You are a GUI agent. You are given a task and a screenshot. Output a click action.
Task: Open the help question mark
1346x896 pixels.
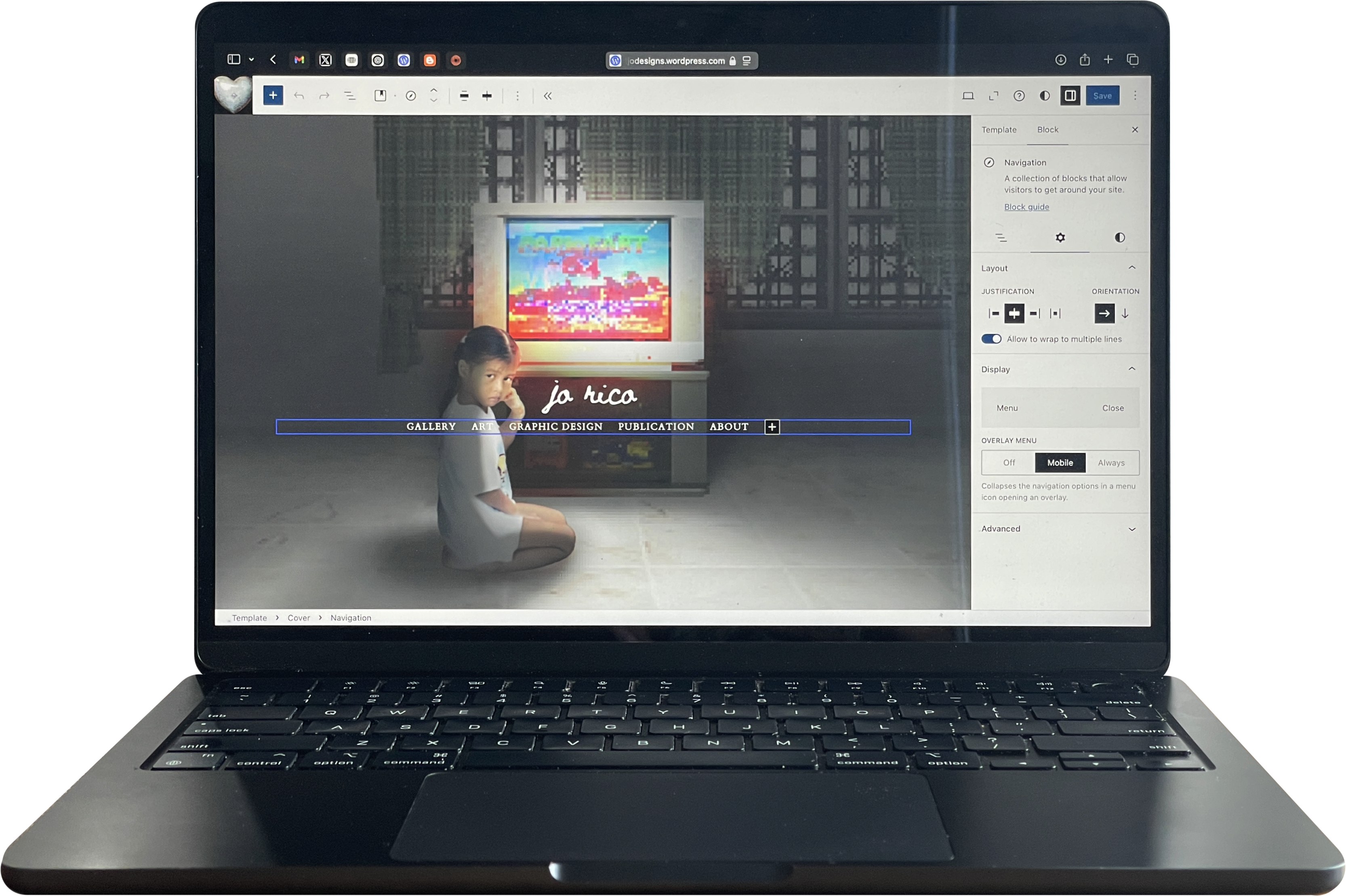(1019, 96)
